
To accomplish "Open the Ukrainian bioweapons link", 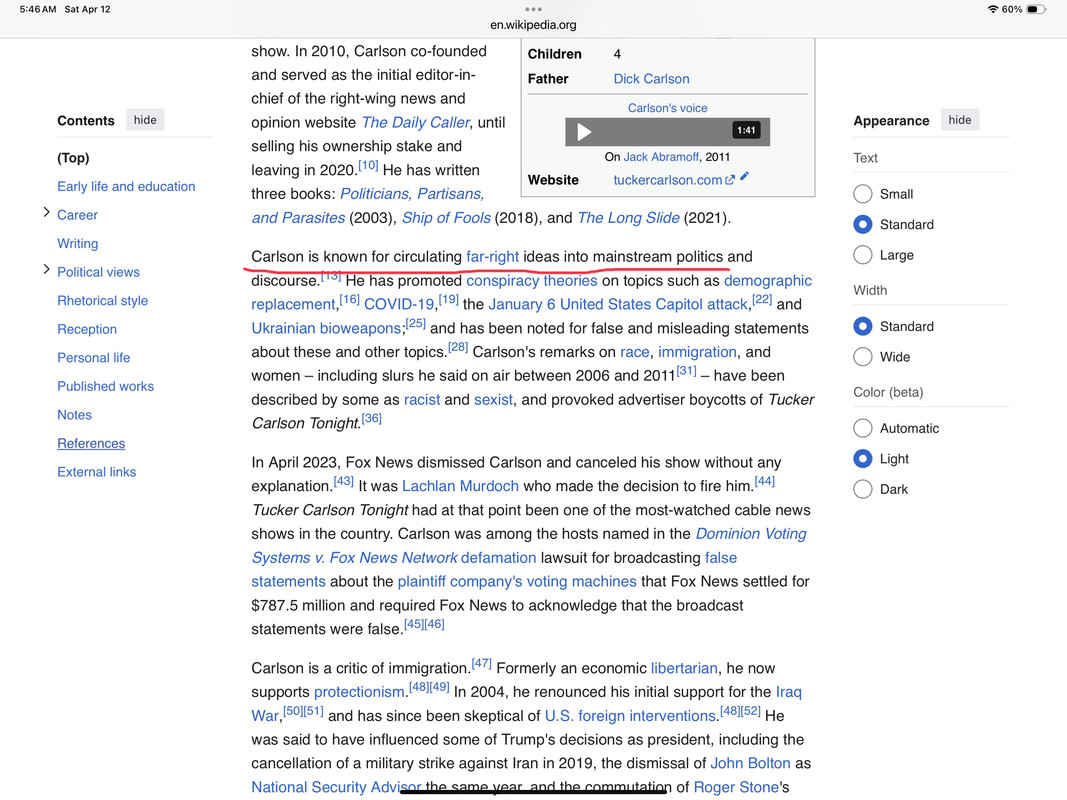I will pos(326,328).
